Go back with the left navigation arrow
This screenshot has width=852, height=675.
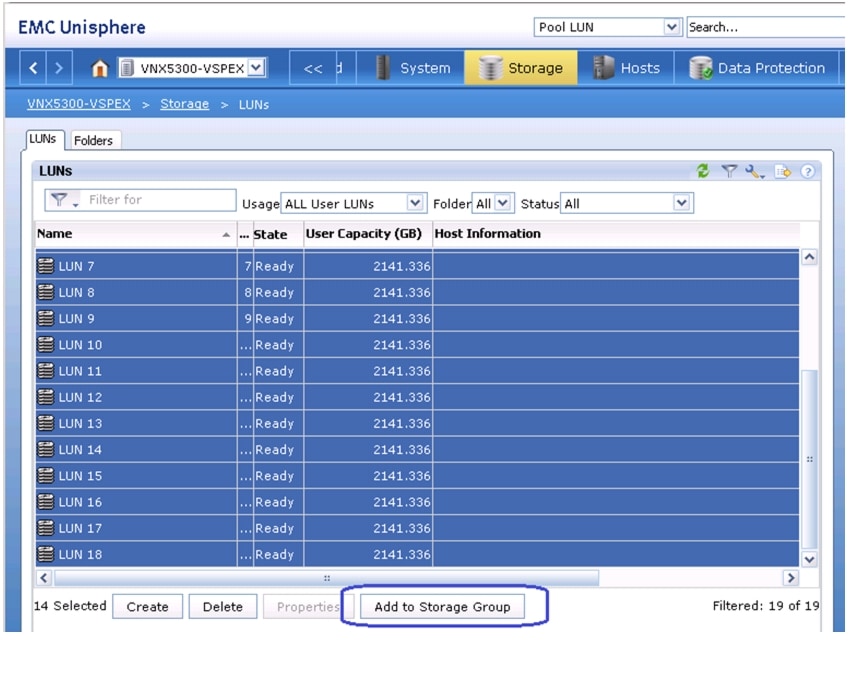[33, 68]
